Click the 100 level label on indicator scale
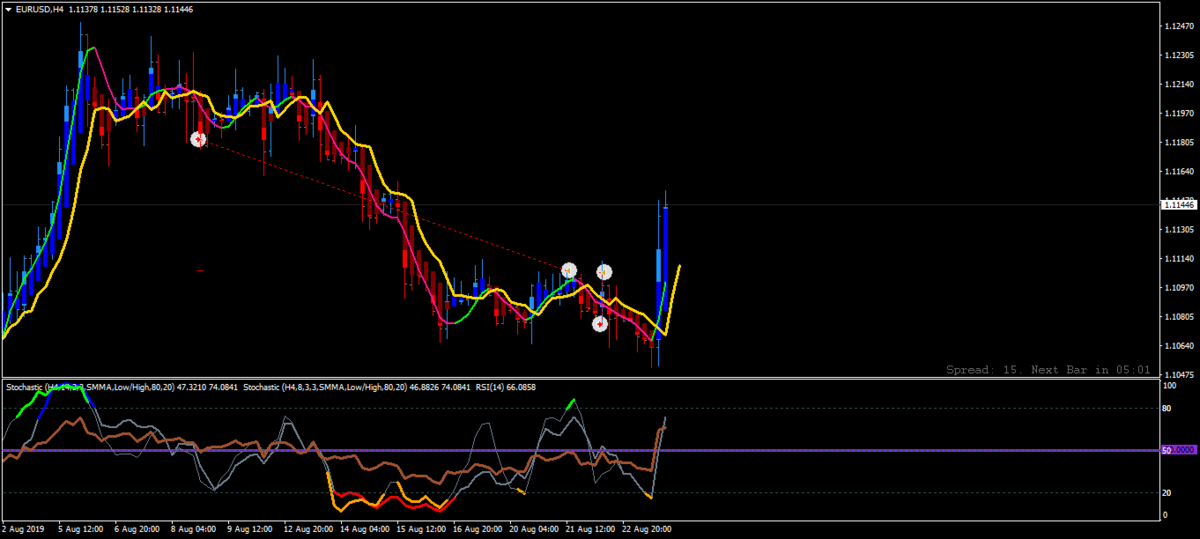1200x539 pixels. [1169, 384]
